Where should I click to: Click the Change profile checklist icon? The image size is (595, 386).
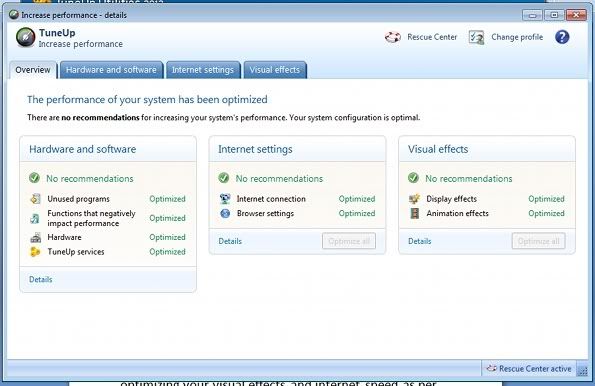tap(476, 37)
